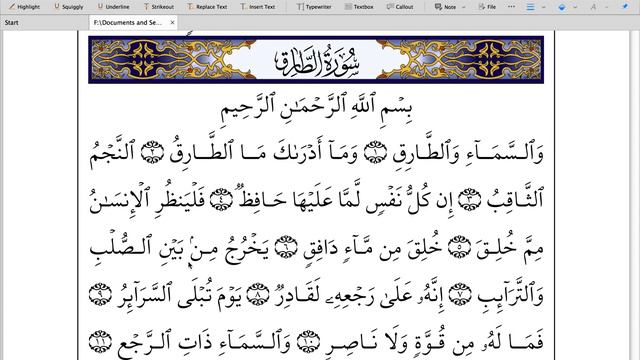
Task: Expand the font A dropdown arrow
Action: click(x=607, y=7)
